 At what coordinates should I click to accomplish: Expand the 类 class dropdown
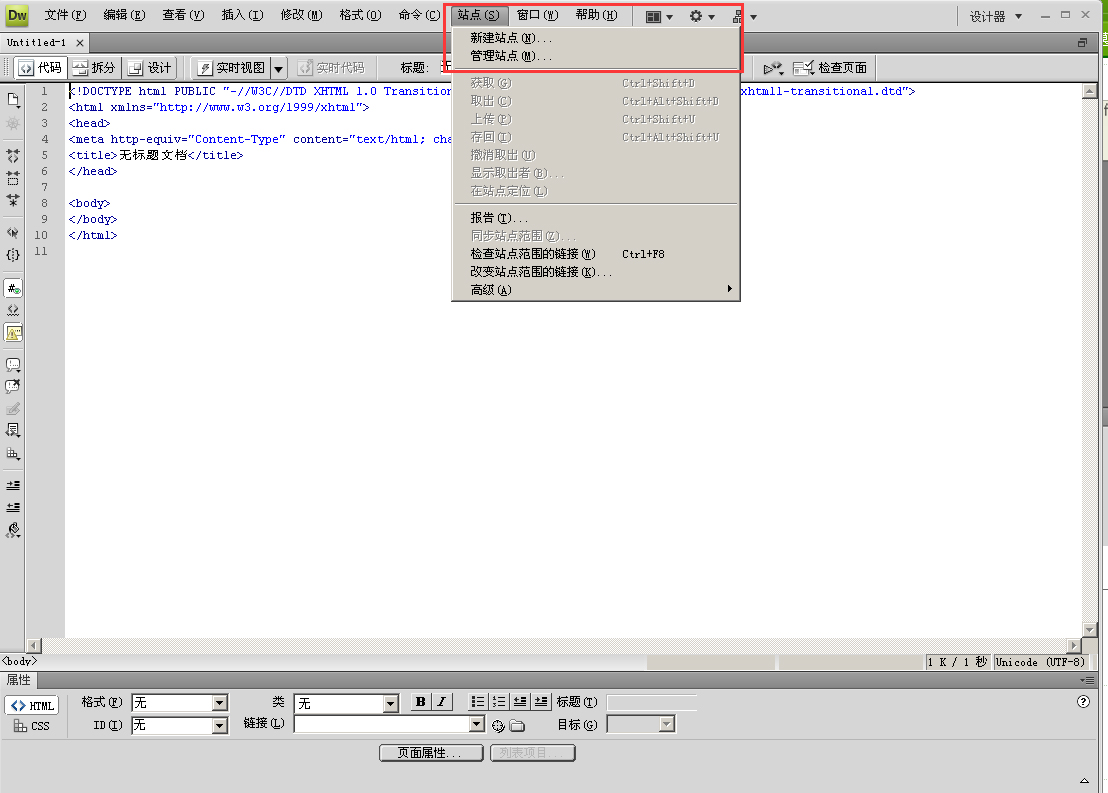click(x=390, y=703)
